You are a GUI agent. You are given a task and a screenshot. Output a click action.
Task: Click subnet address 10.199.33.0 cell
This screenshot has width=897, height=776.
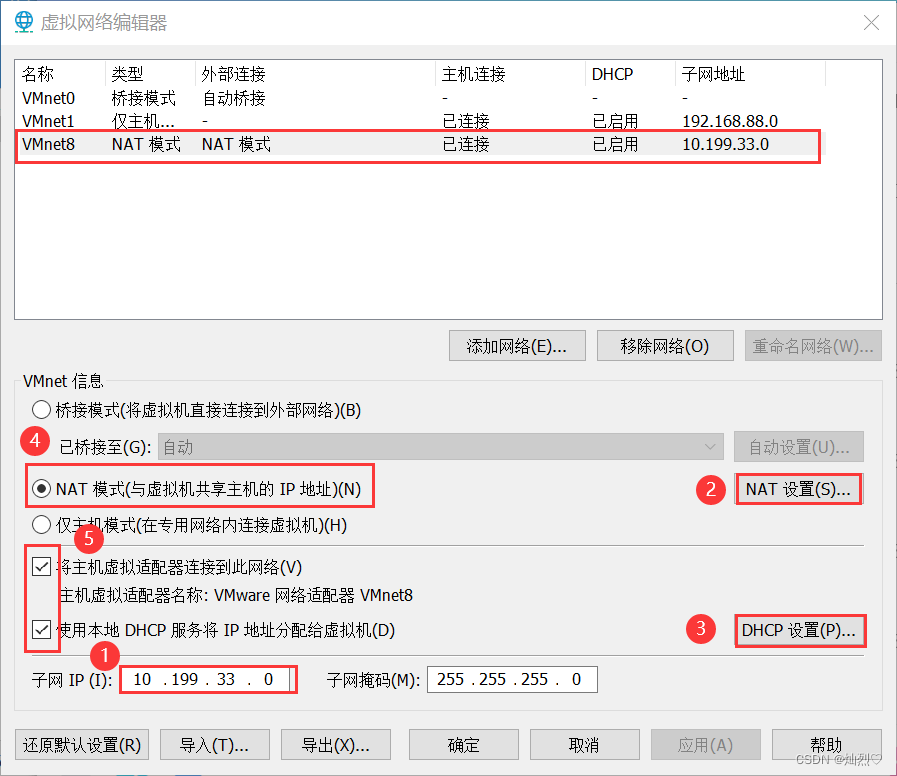(725, 144)
